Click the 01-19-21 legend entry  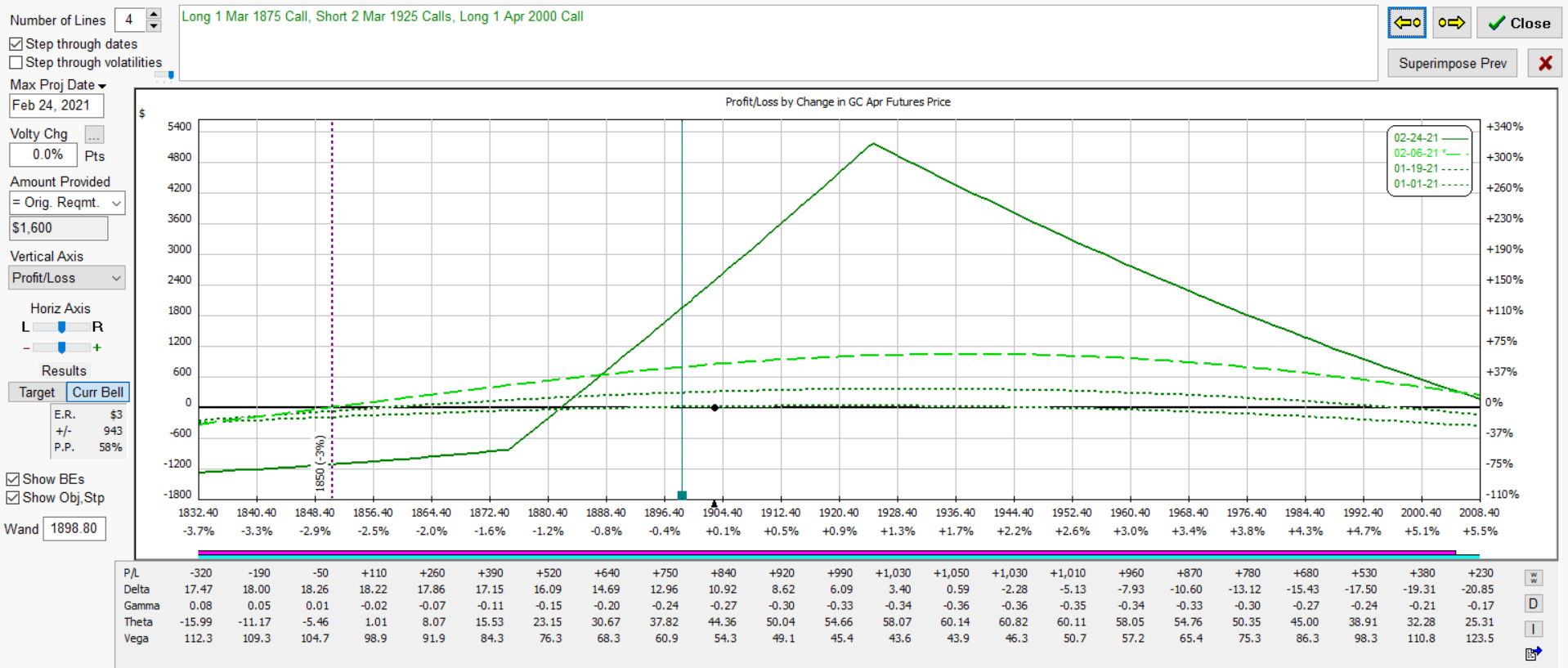[x=1430, y=168]
